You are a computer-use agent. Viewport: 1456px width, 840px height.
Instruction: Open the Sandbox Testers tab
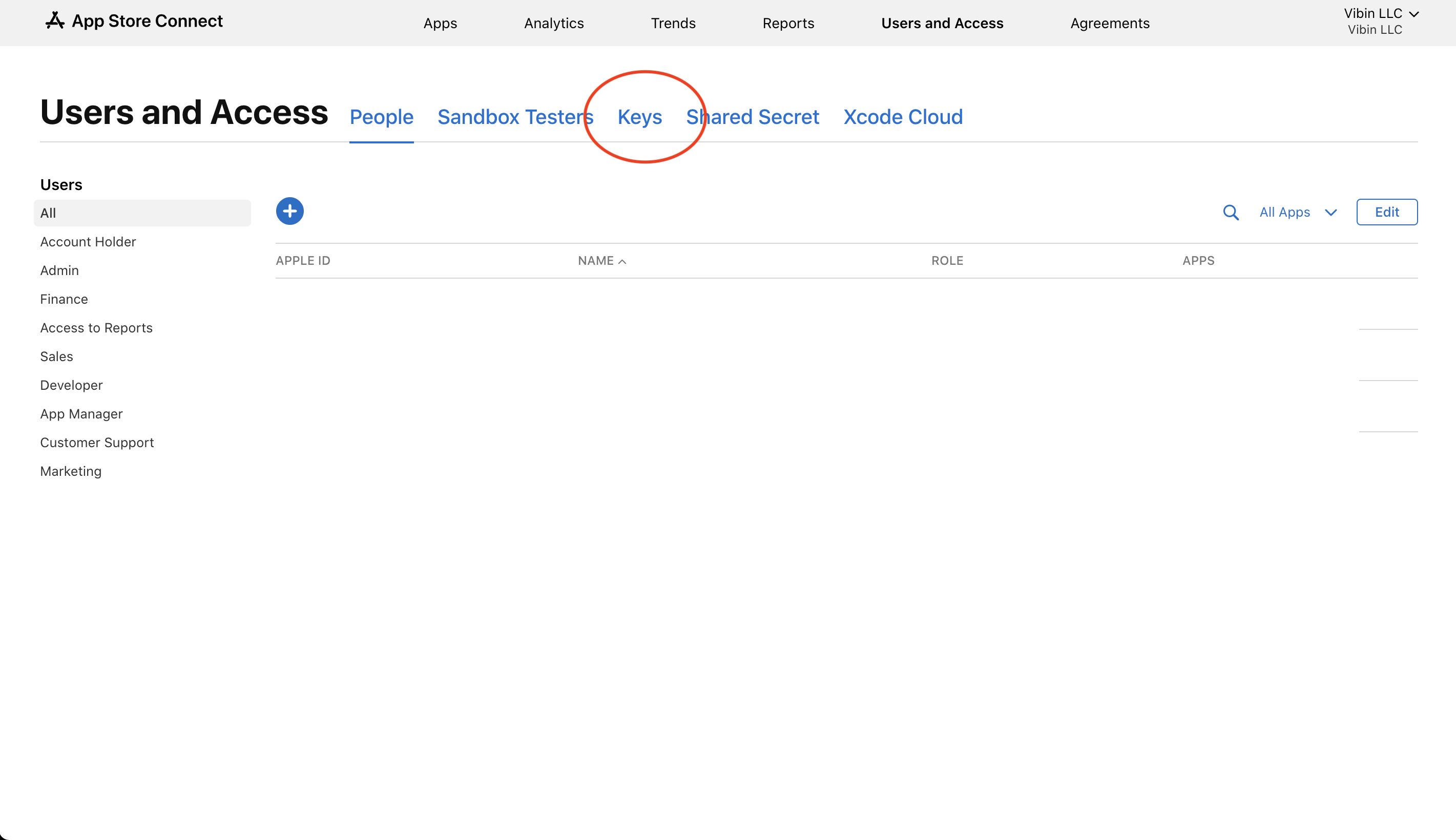click(x=514, y=117)
